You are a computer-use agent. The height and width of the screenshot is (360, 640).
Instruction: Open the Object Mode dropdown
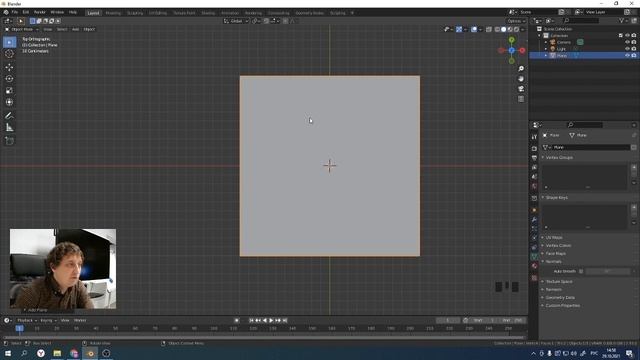pyautogui.click(x=22, y=29)
